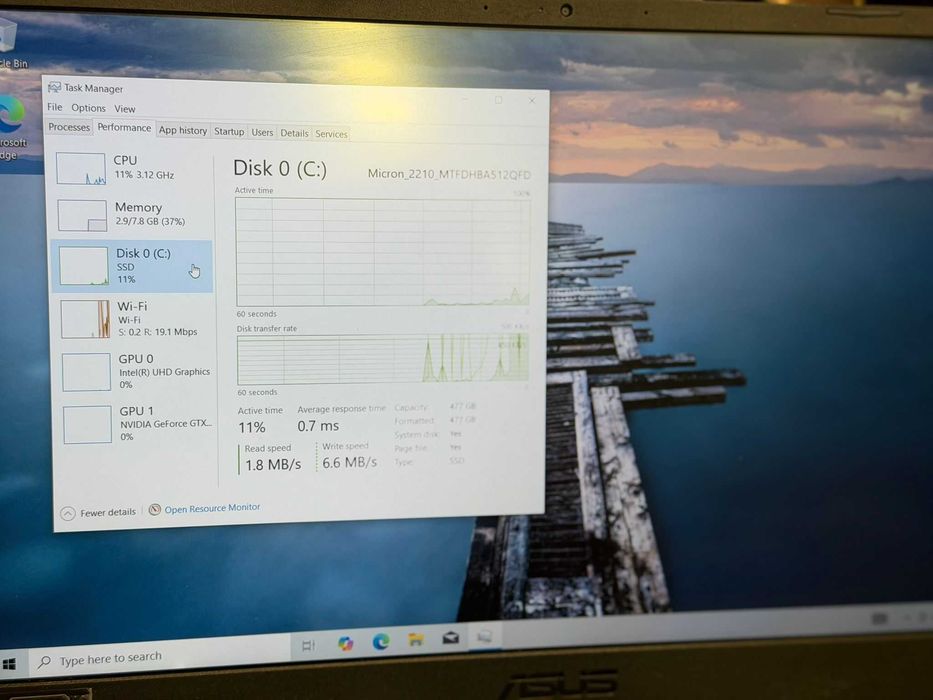Click the 'Disk 0 (C:)' heading

pyautogui.click(x=280, y=168)
